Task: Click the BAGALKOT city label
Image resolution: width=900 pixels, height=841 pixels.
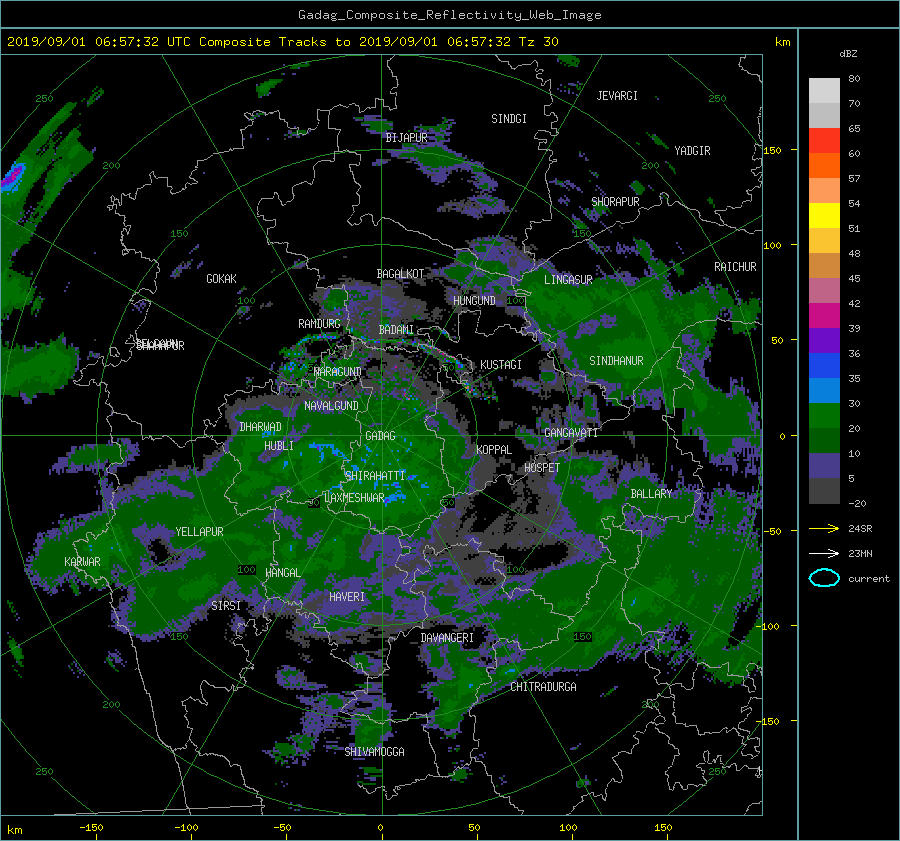Action: pyautogui.click(x=400, y=274)
